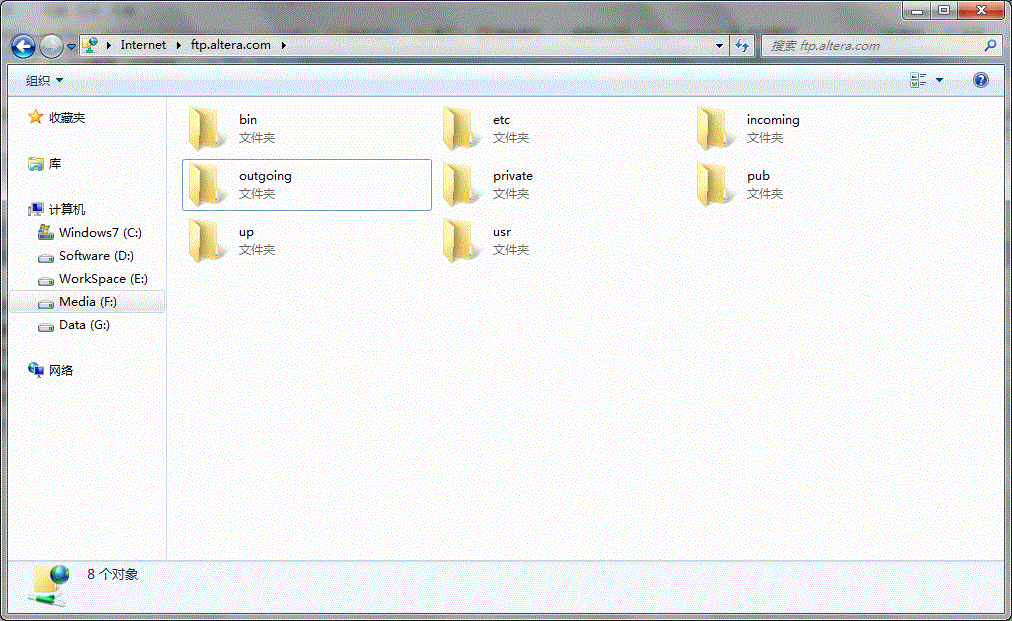Click the outgoing folder name
The height and width of the screenshot is (621, 1012).
point(265,176)
